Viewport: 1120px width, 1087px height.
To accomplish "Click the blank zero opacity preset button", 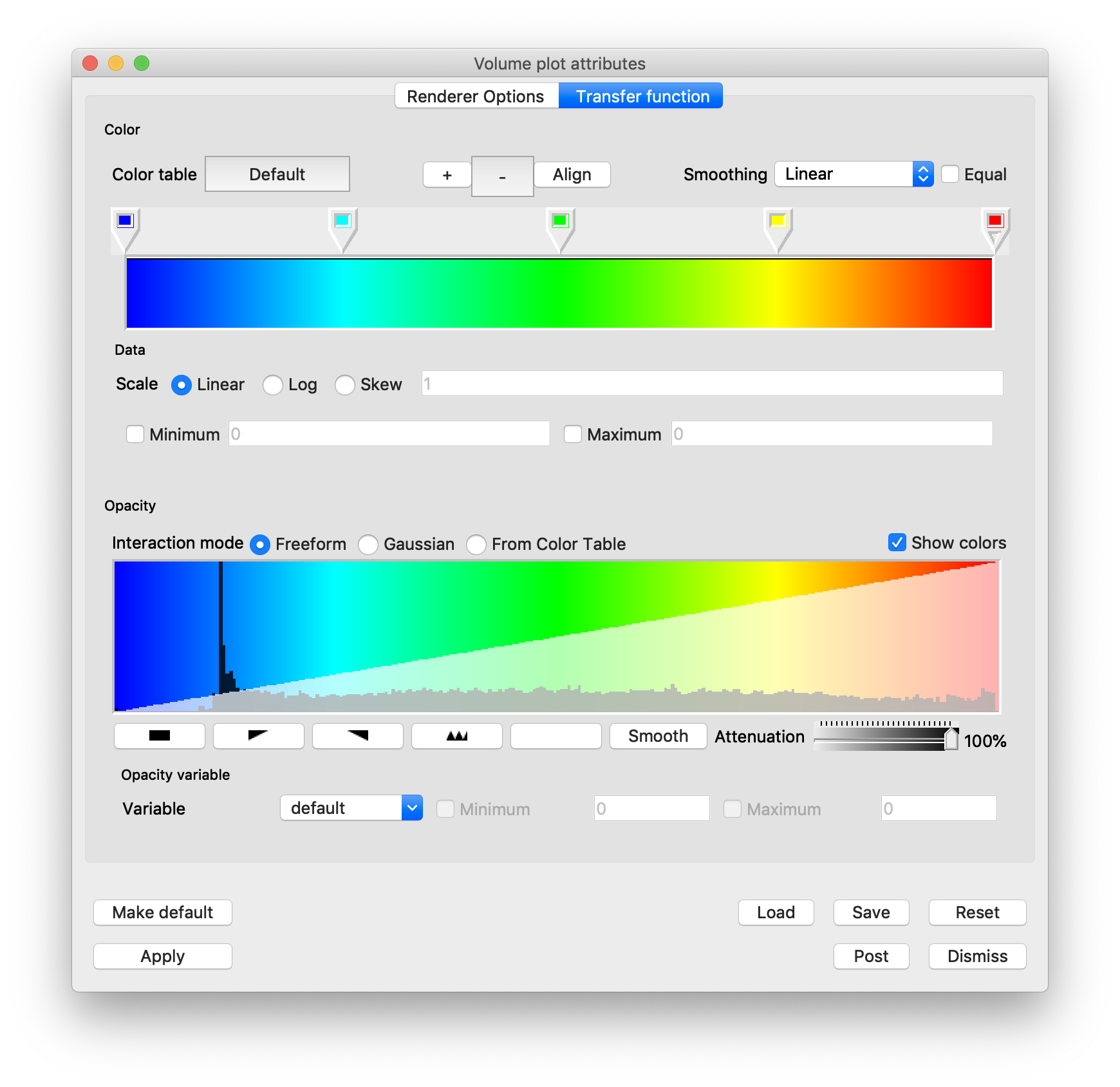I will (x=556, y=736).
